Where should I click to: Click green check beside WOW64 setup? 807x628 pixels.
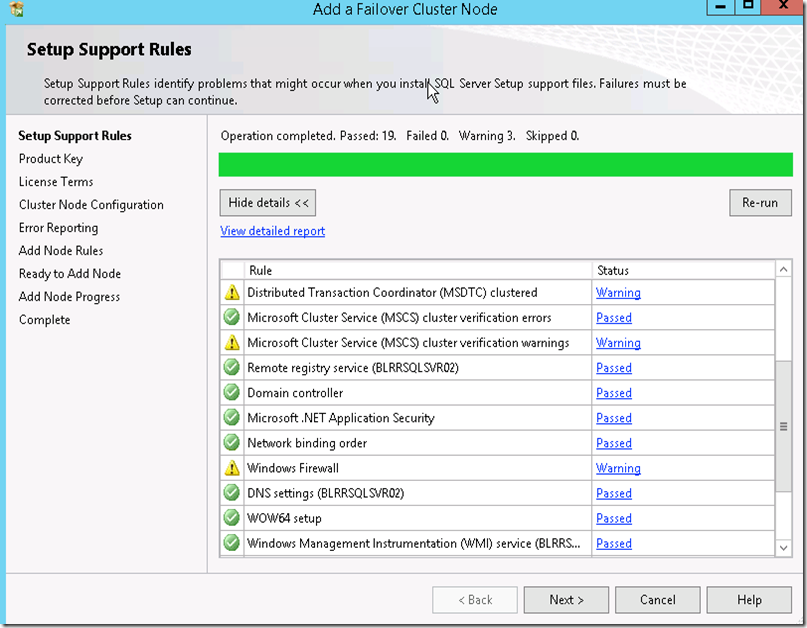[232, 518]
